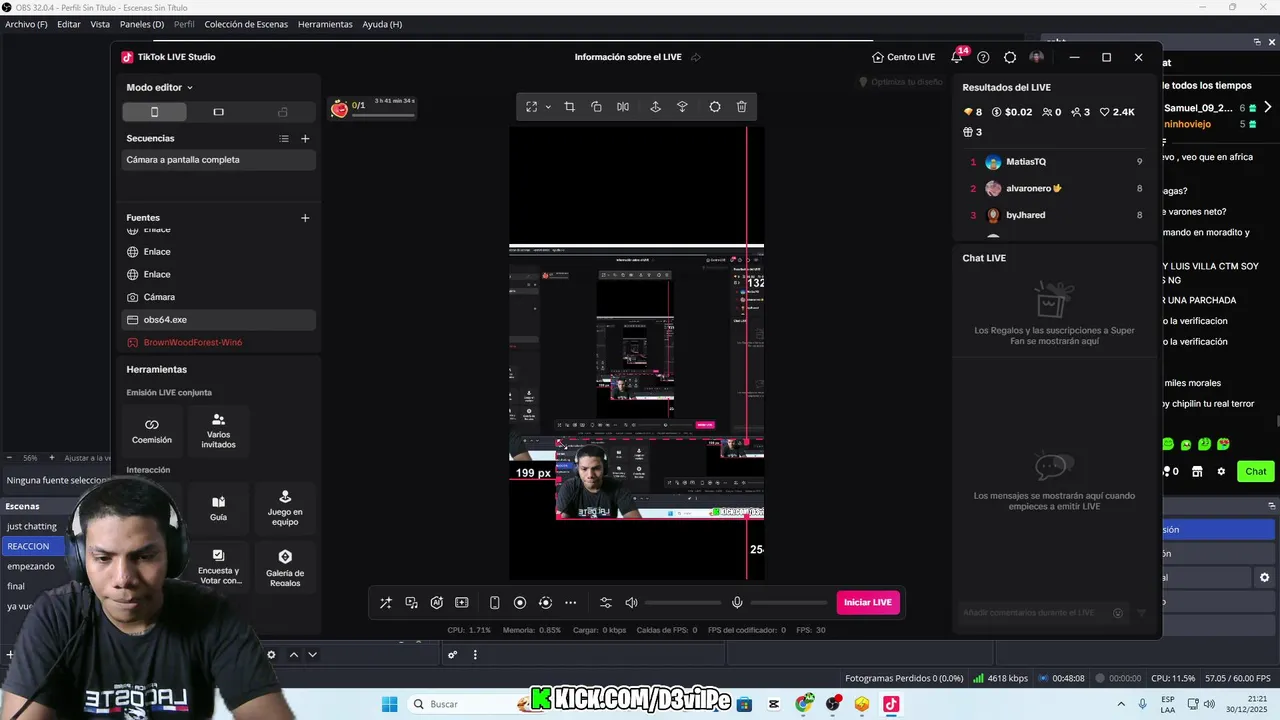Click the replay capture icon in bottom bar
This screenshot has width=1280, height=720.
pyautogui.click(x=545, y=603)
